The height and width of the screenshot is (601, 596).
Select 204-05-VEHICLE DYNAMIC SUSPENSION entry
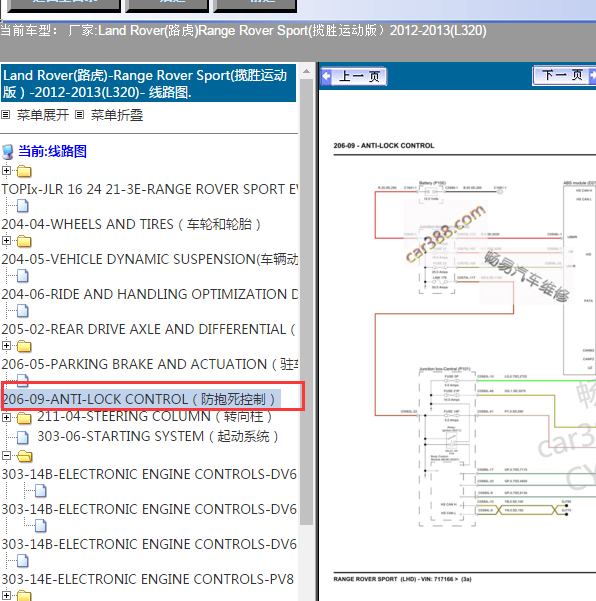coord(149,259)
